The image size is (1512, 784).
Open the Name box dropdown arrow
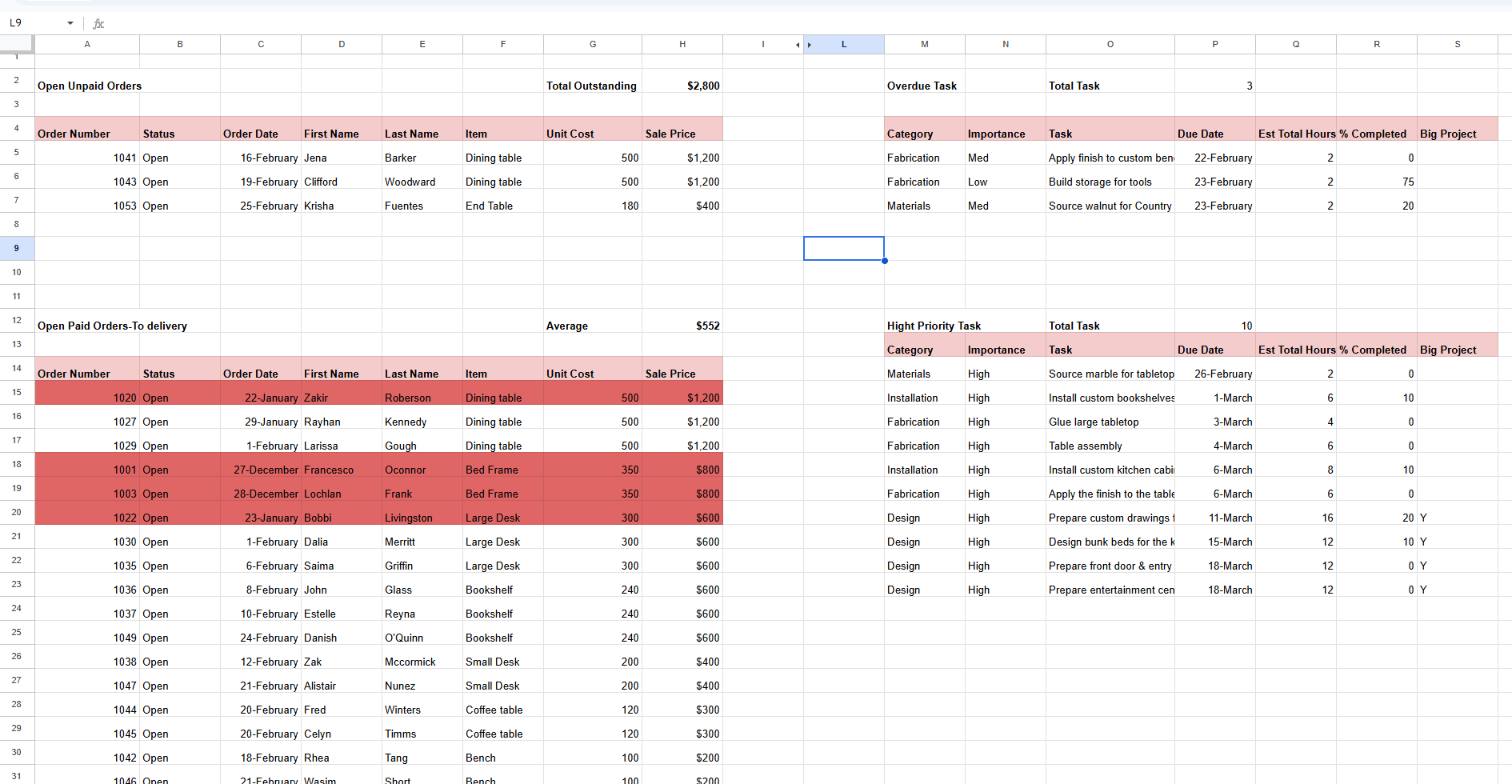(70, 23)
